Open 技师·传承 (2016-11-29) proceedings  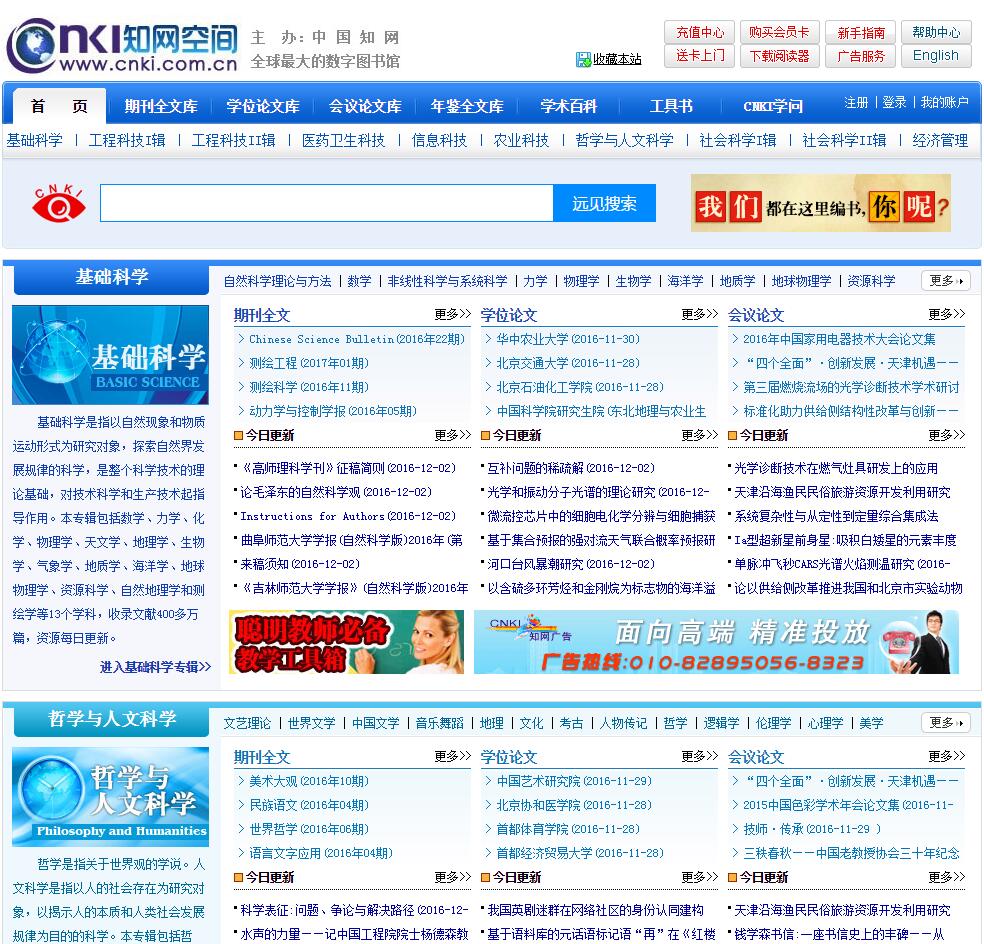(x=812, y=829)
